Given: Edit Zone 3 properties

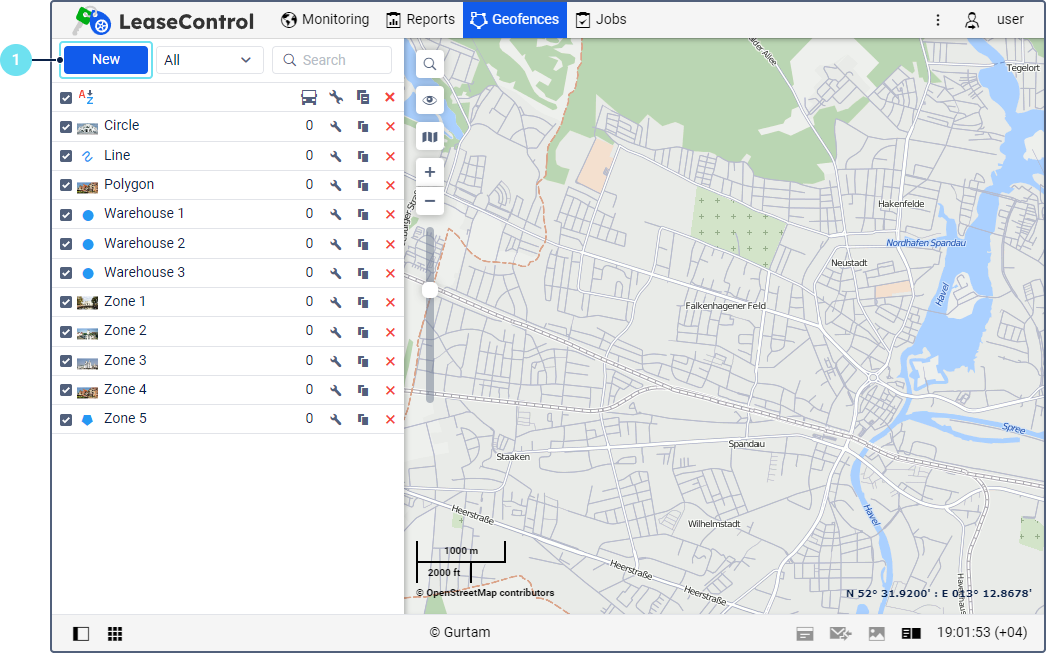Looking at the screenshot, I should tap(336, 361).
